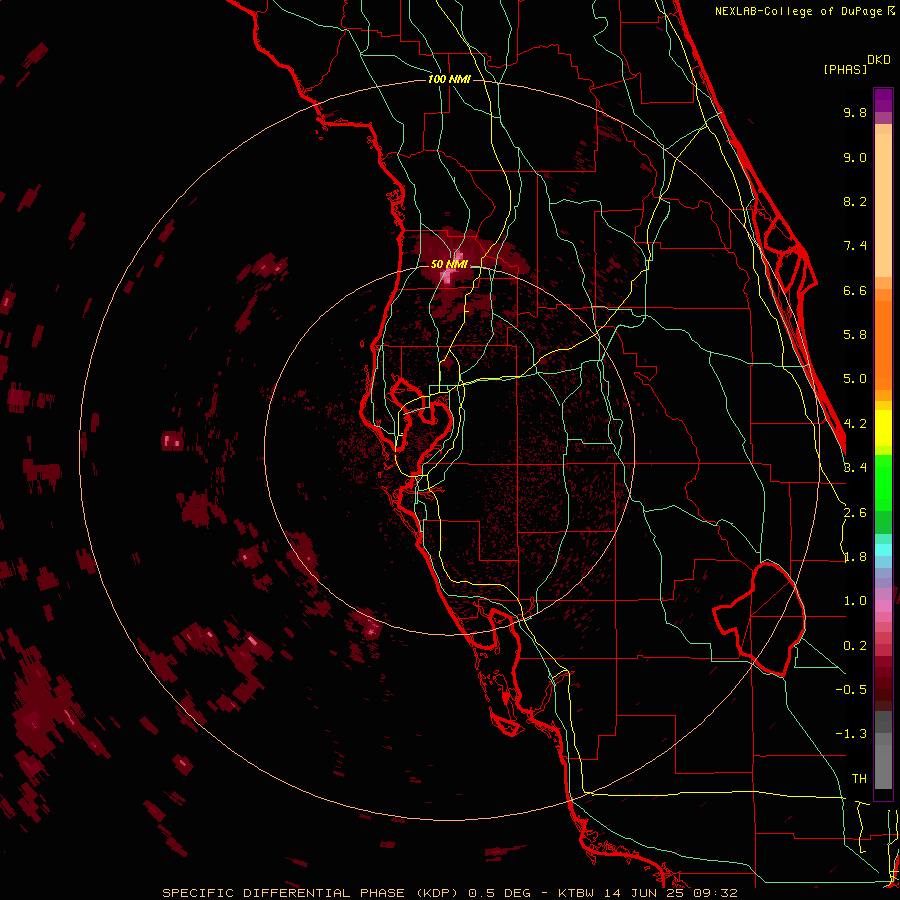Click the bright pink echo core beside the 50 NMI label

coord(449,277)
